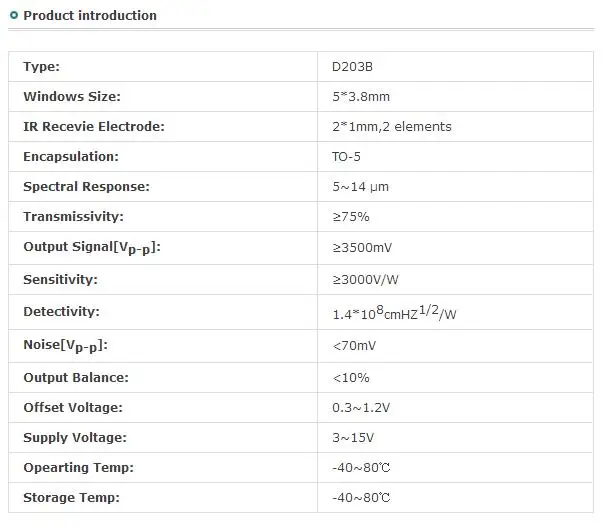Screen dimensions: 613x531
Task: Select the Detectivity value cell
Action: point(455,312)
